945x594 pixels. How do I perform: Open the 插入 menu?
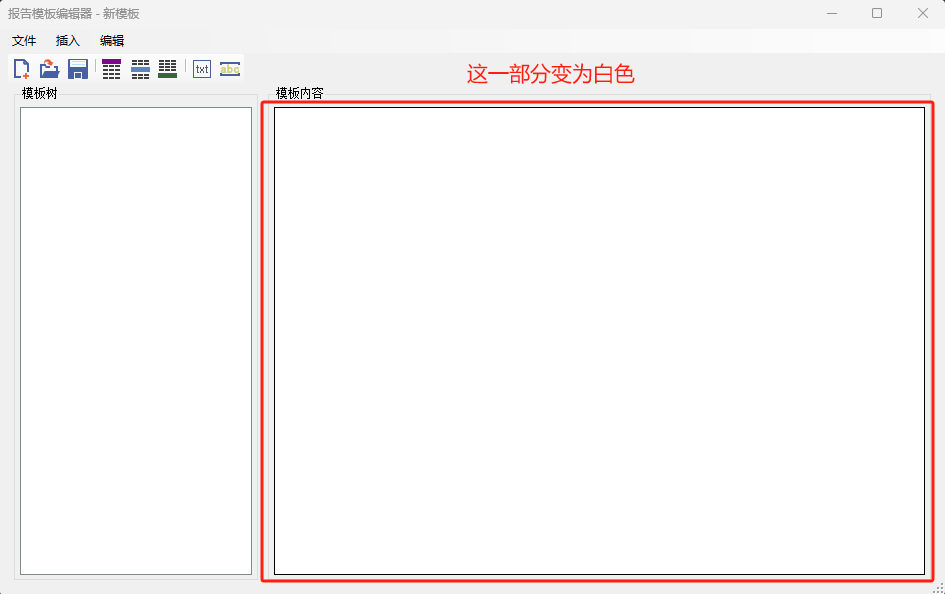point(68,40)
